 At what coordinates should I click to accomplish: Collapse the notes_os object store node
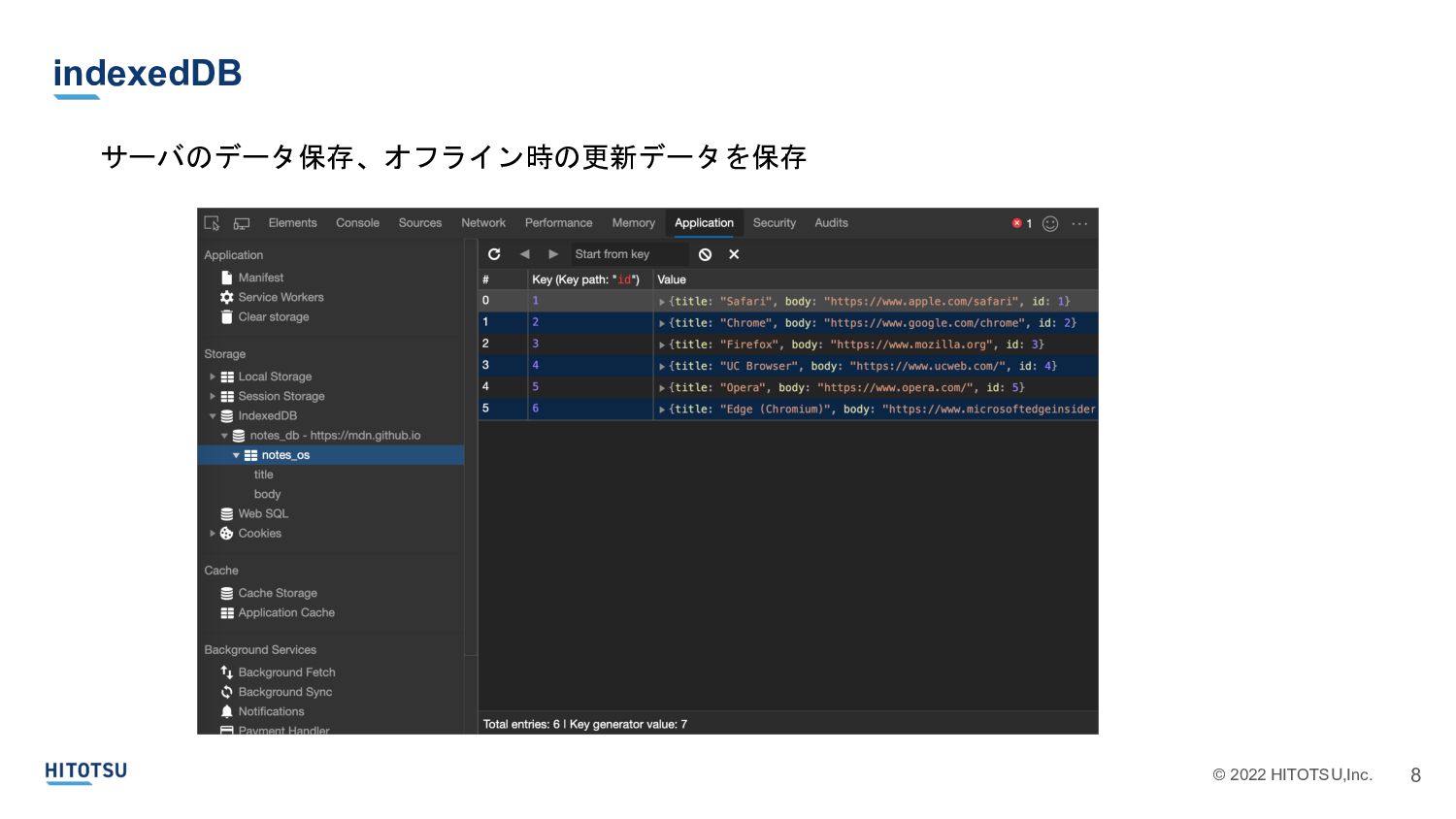pos(236,455)
